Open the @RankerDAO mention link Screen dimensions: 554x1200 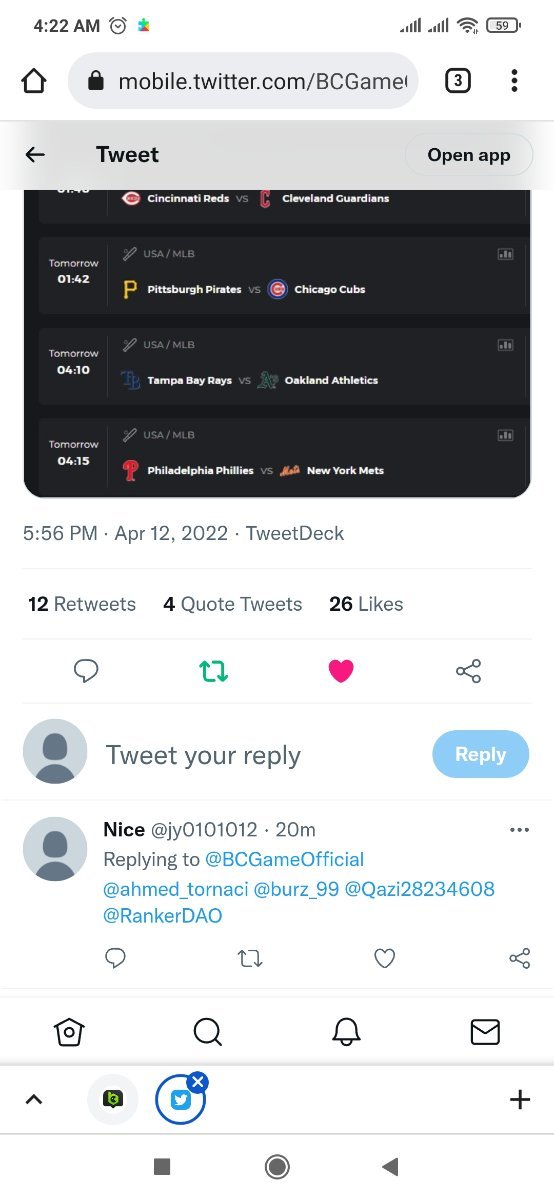163,915
